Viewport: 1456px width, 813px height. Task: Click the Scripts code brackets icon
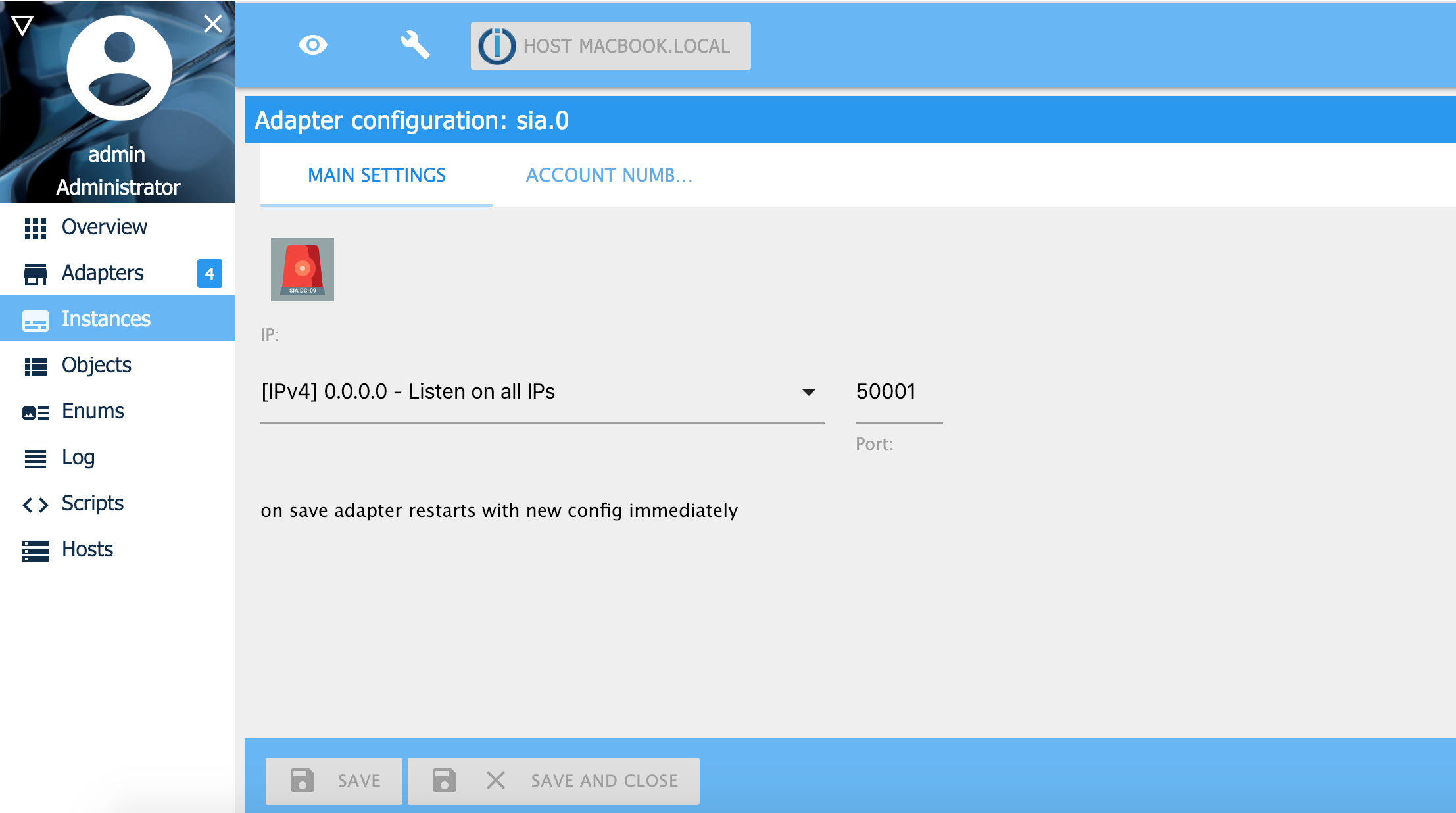coord(35,505)
